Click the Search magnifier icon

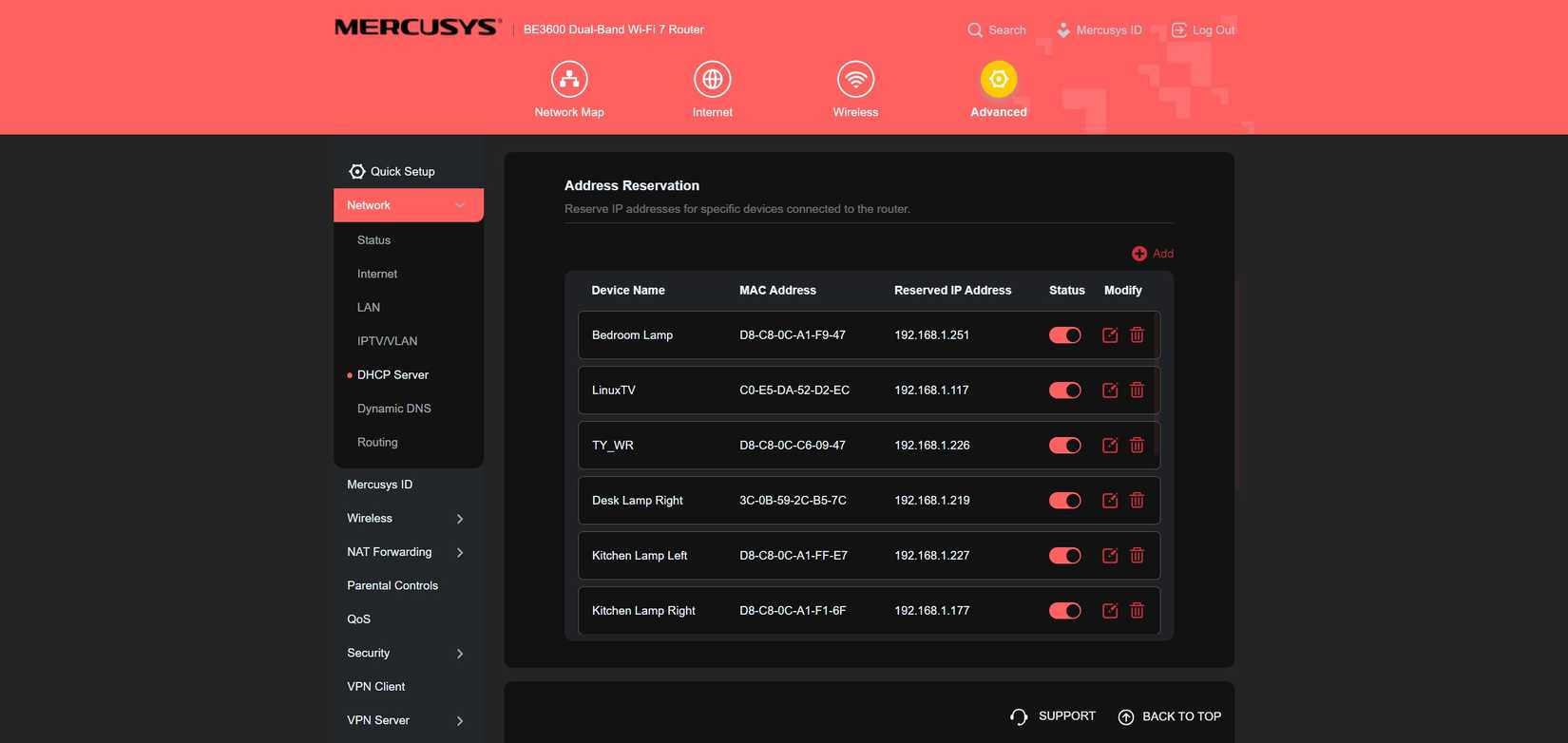975,30
